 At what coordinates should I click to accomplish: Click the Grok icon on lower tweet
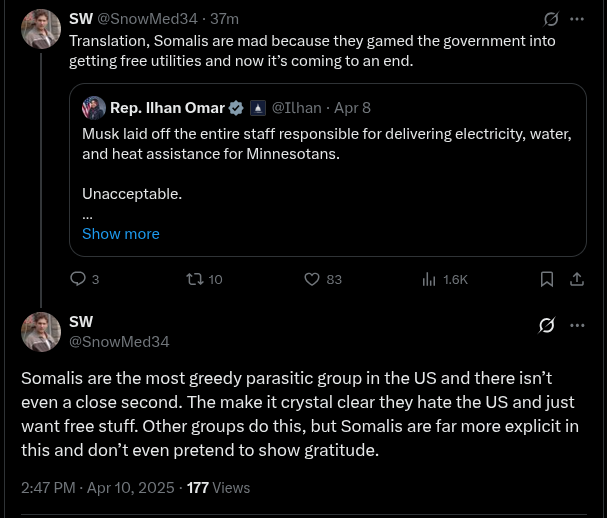(x=547, y=325)
